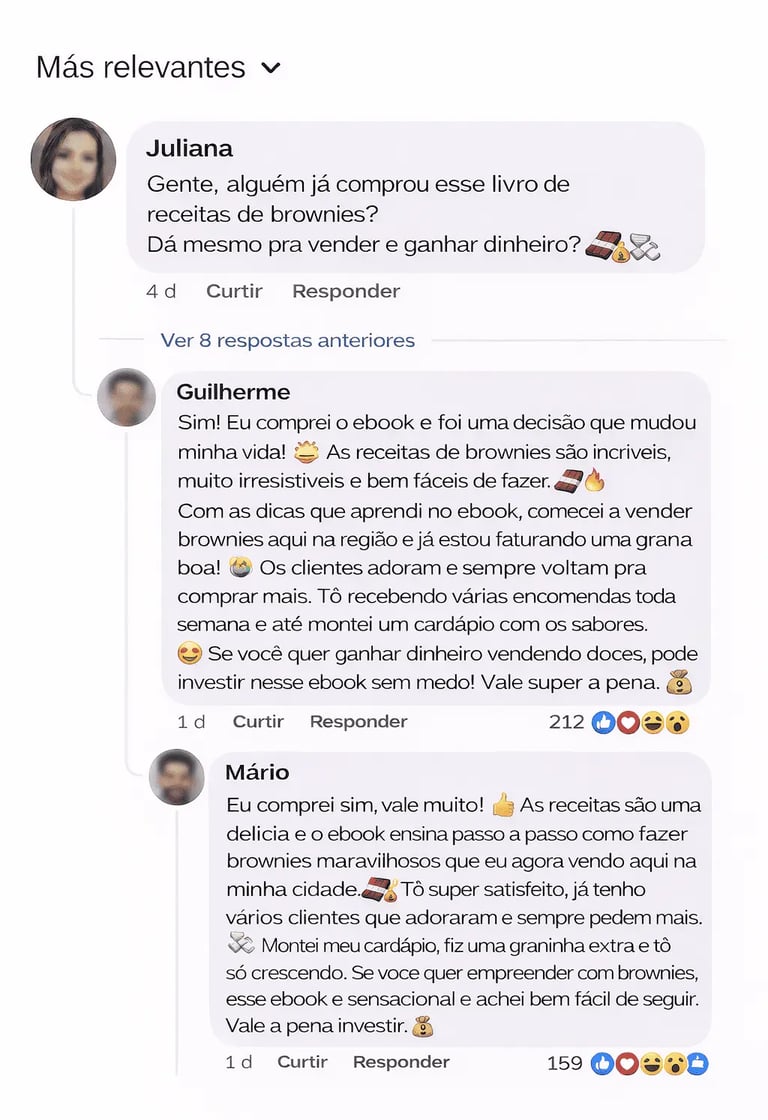Open the Más relevantes sort dropdown
768x1120 pixels.
click(141, 68)
